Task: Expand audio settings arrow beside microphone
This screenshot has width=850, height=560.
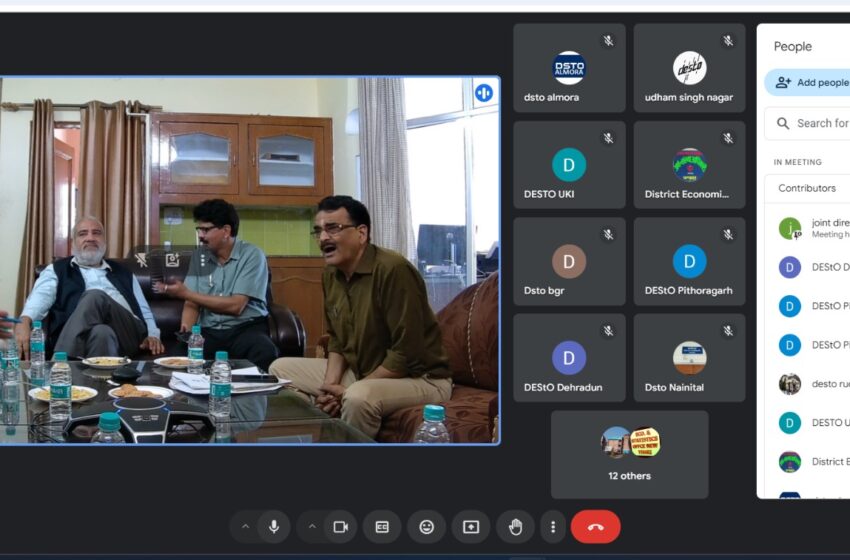Action: (x=246, y=527)
